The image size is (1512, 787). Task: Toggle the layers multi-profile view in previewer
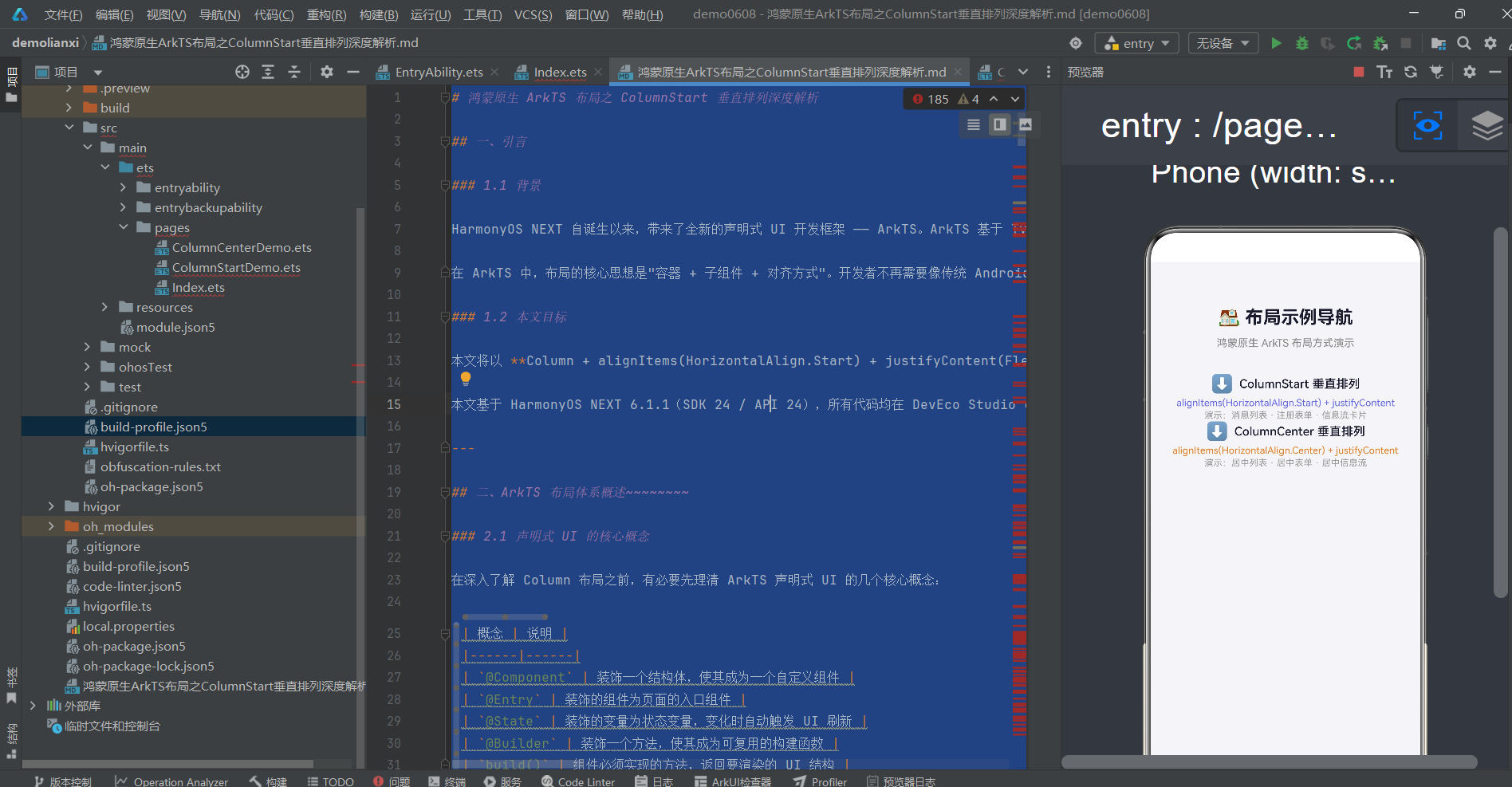(1486, 125)
